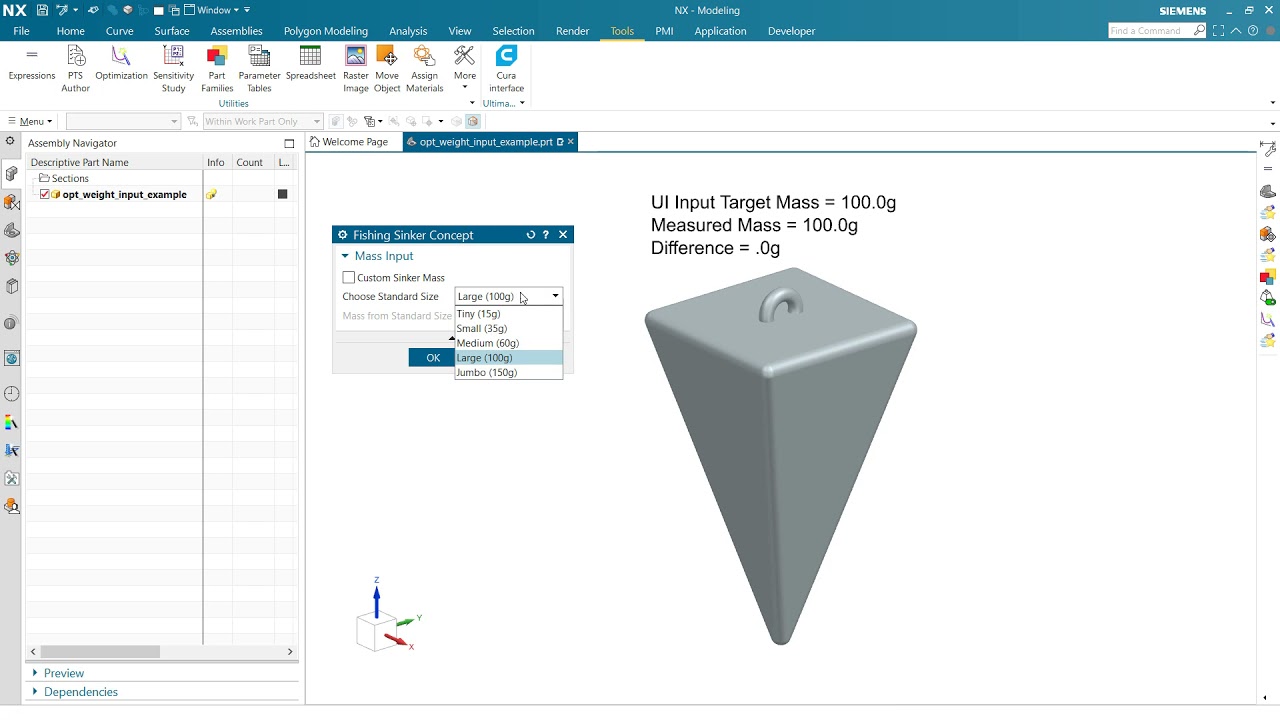Open the Spreadsheet tool
The height and width of the screenshot is (720, 1280).
[x=311, y=63]
